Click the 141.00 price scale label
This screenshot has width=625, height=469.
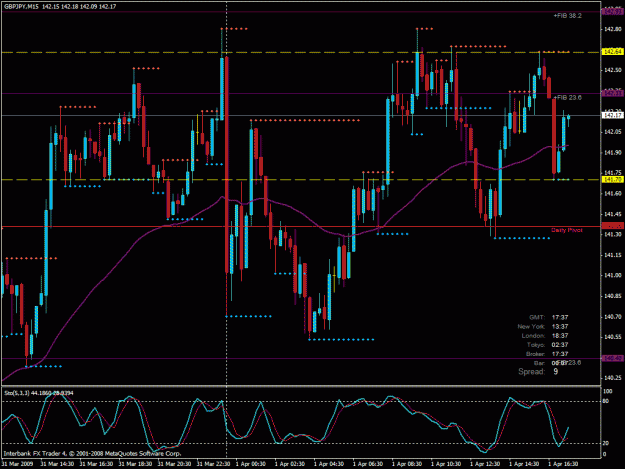(613, 275)
